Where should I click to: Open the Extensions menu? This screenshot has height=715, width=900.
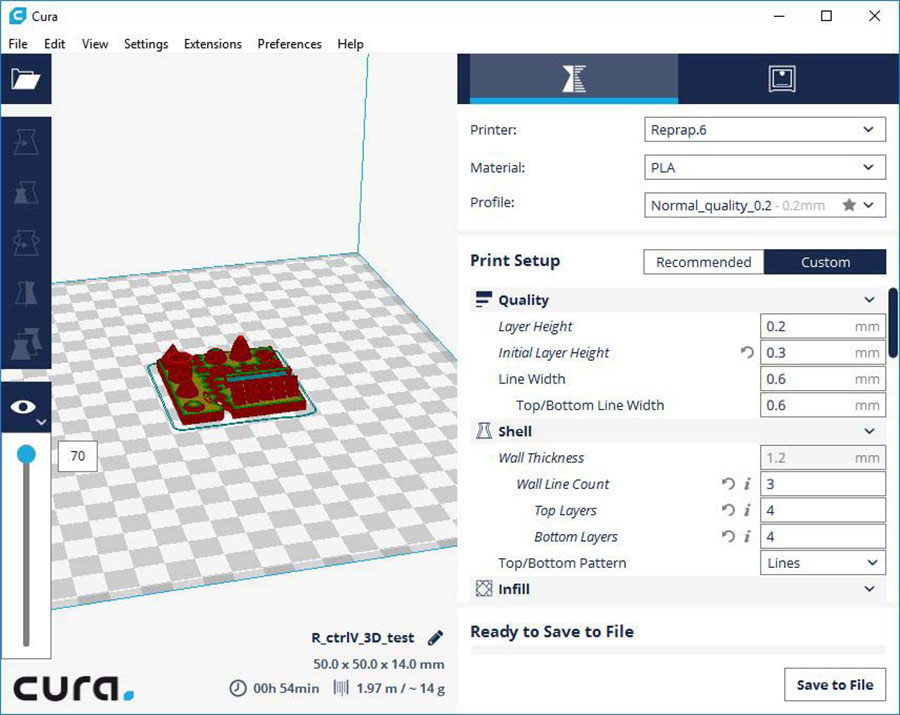point(212,44)
